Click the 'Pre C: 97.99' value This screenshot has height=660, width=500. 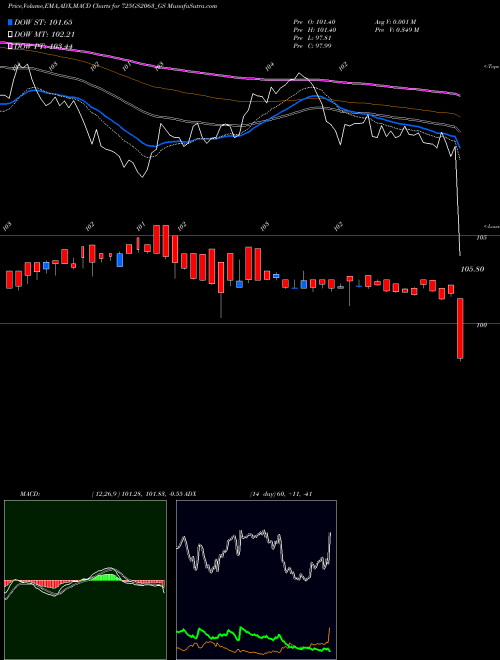coord(313,45)
